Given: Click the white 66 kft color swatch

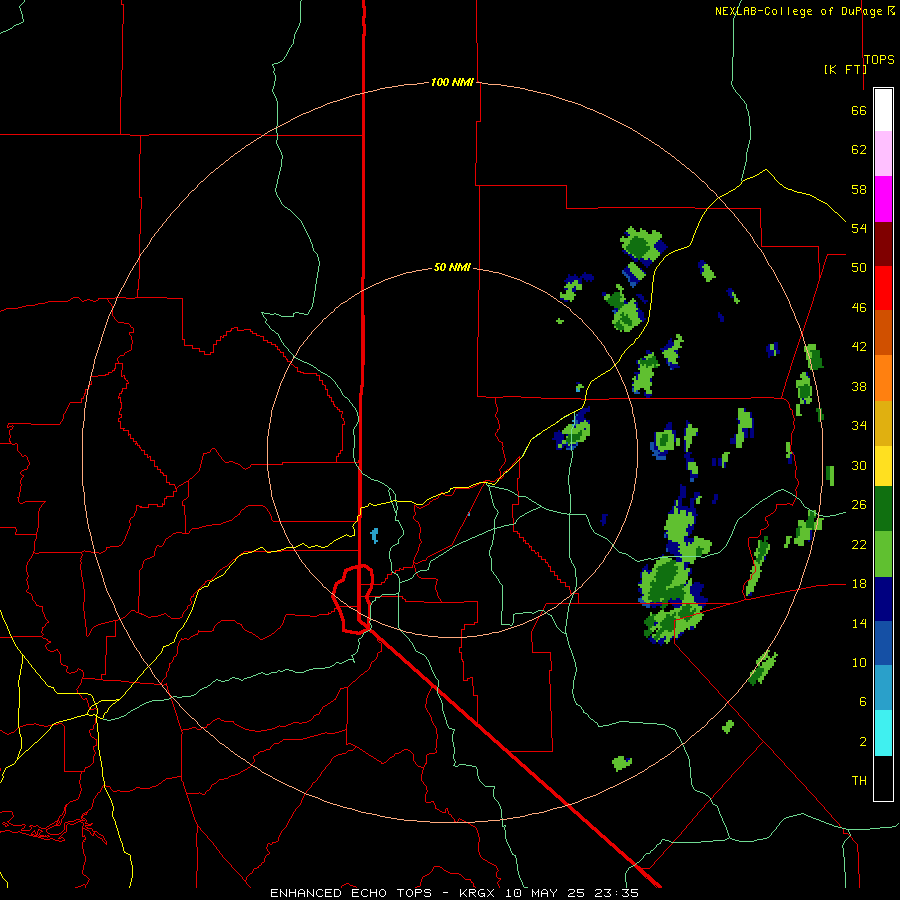Looking at the screenshot, I should [x=883, y=110].
